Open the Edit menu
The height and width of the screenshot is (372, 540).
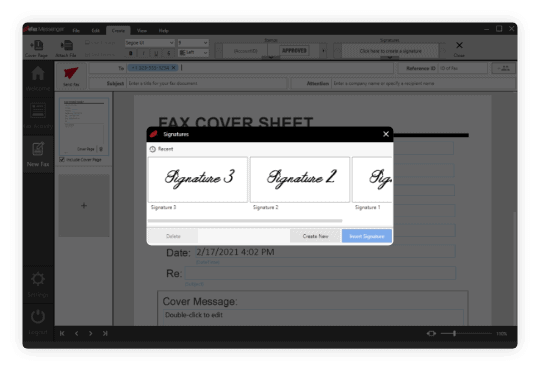point(95,31)
